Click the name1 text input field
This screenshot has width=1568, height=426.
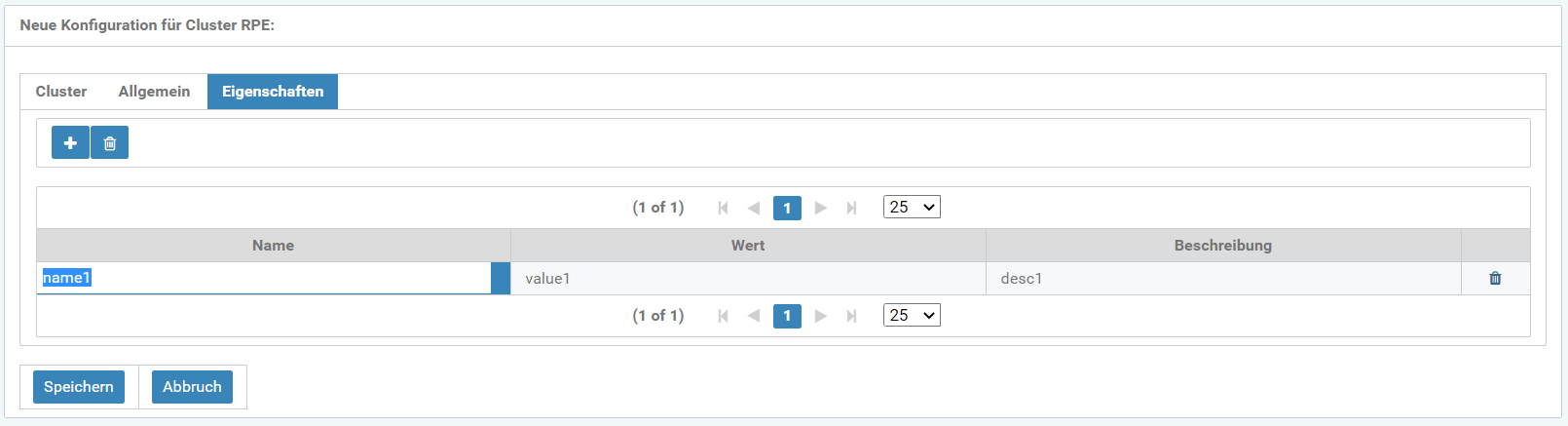point(265,278)
